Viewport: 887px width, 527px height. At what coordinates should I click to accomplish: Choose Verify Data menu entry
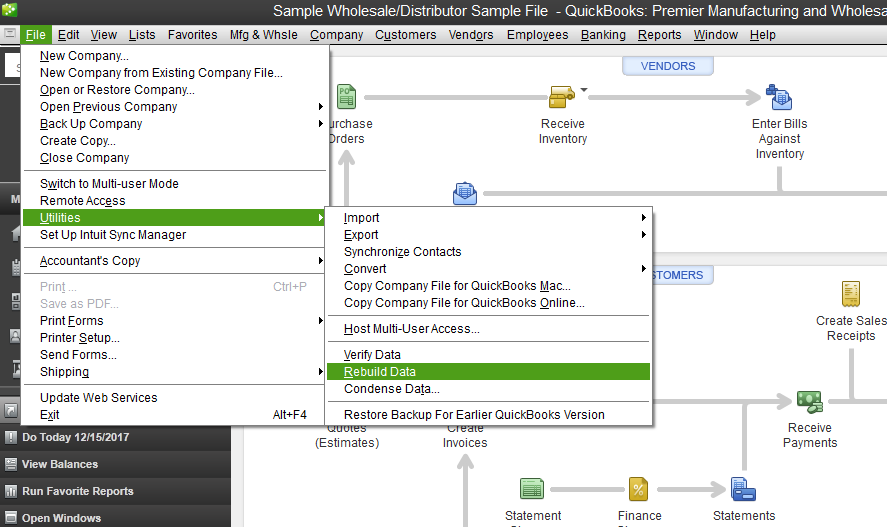(372, 355)
